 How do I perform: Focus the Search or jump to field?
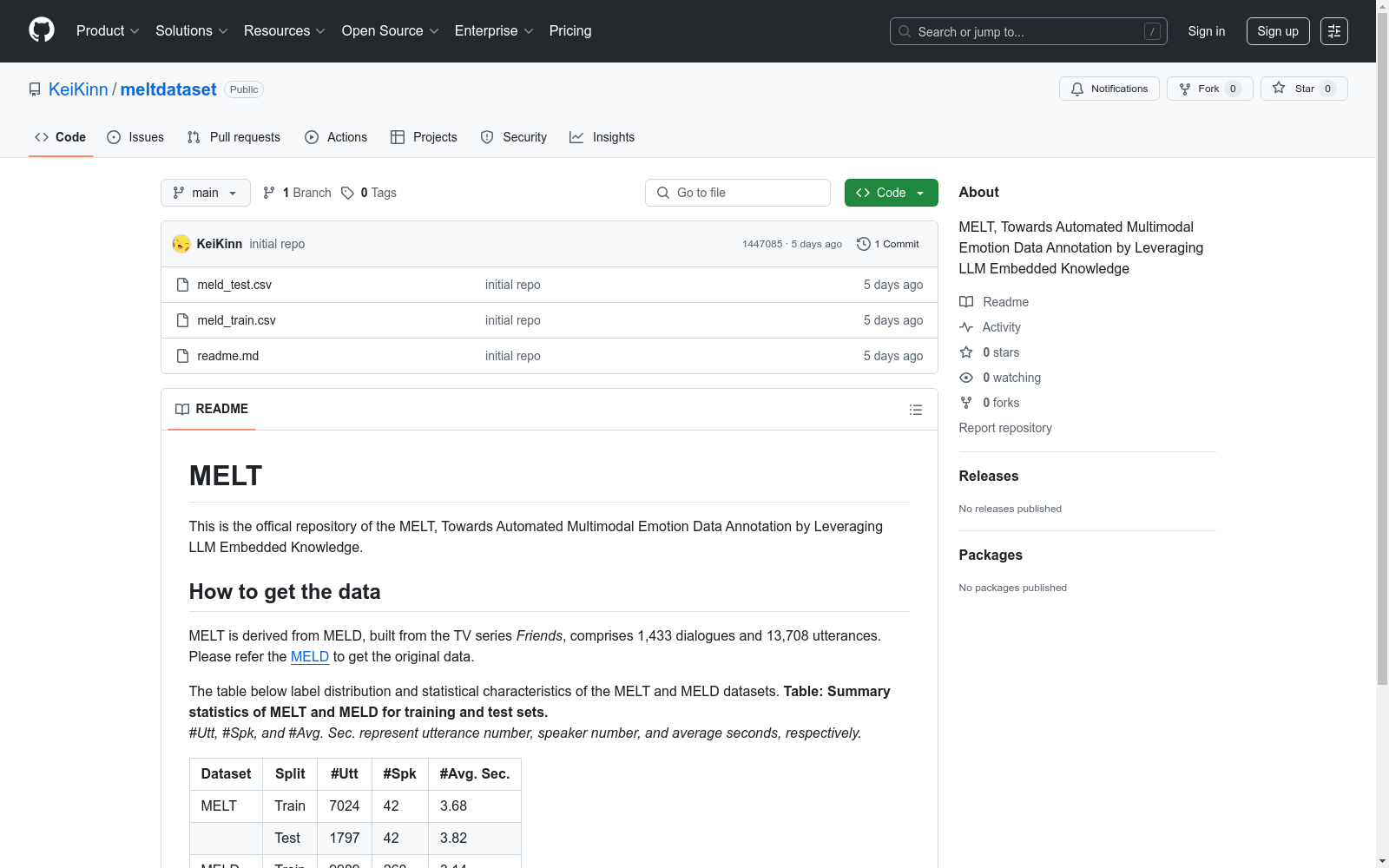(1029, 31)
